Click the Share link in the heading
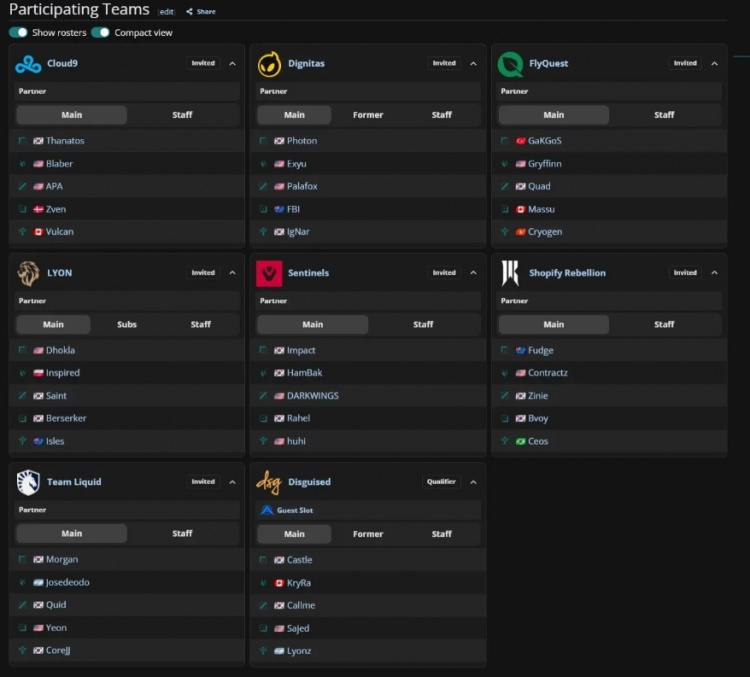 click(x=206, y=11)
